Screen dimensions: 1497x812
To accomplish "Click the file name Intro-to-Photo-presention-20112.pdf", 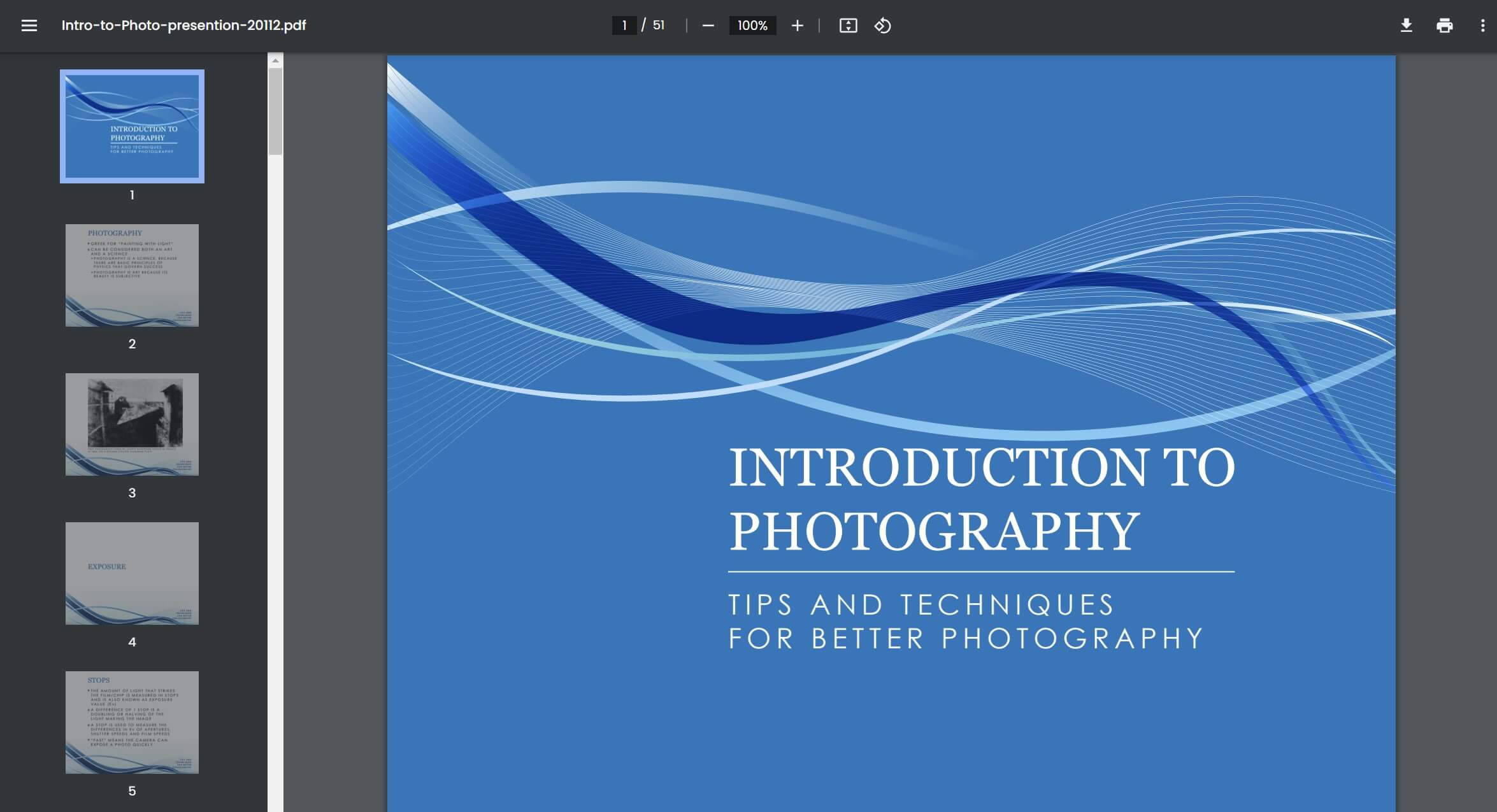I will [183, 25].
